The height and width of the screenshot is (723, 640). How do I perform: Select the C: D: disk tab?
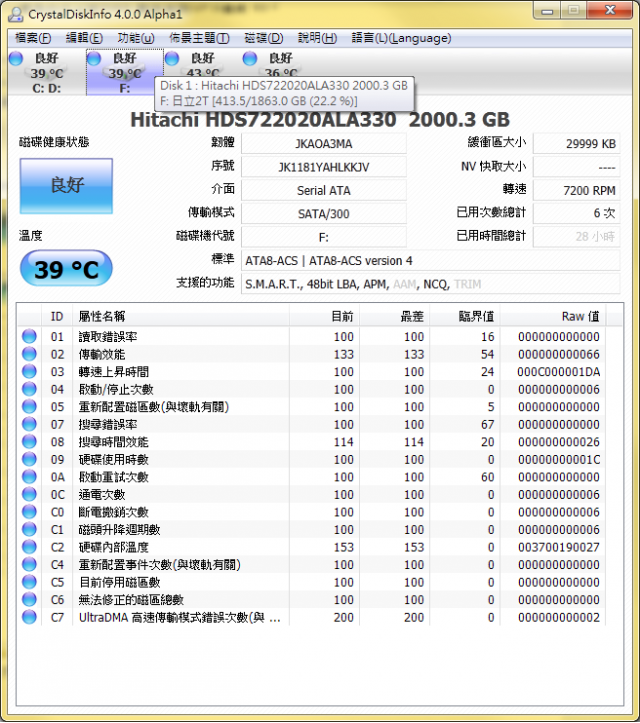[x=47, y=72]
